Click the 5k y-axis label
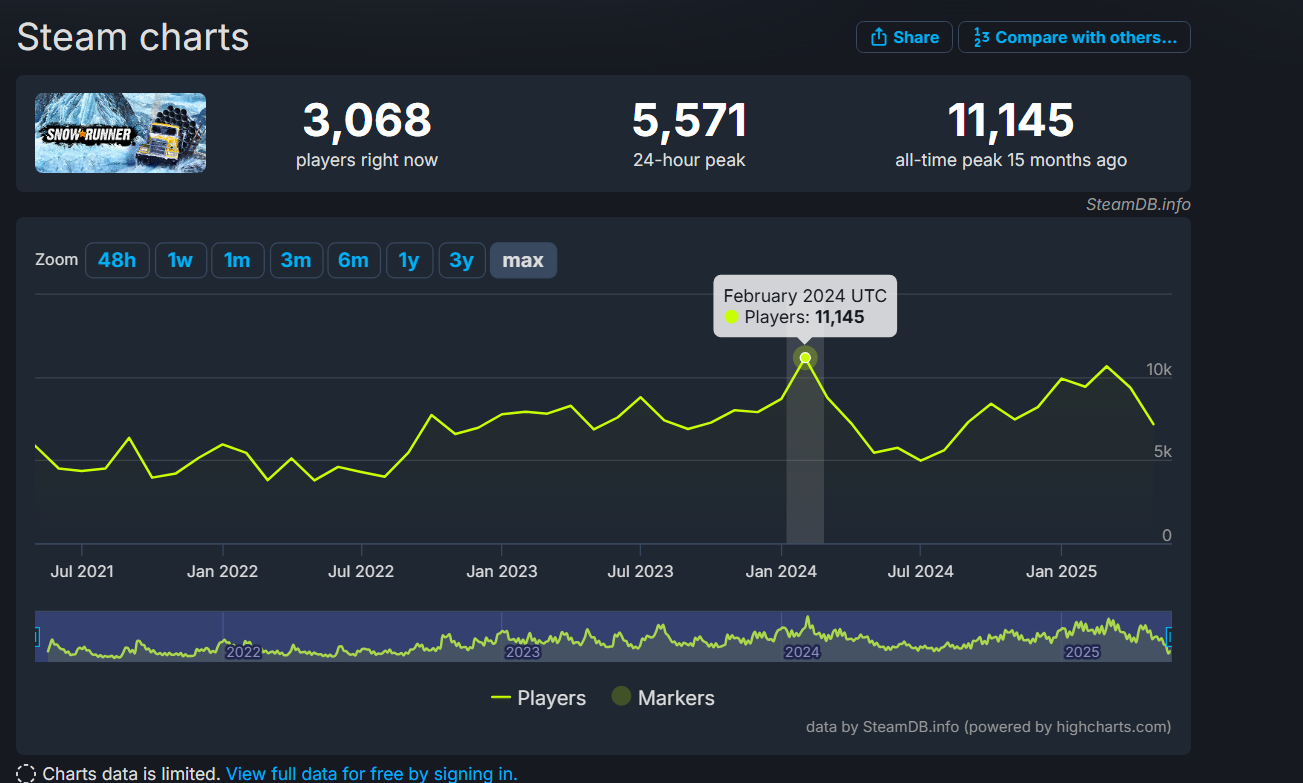 point(1162,452)
